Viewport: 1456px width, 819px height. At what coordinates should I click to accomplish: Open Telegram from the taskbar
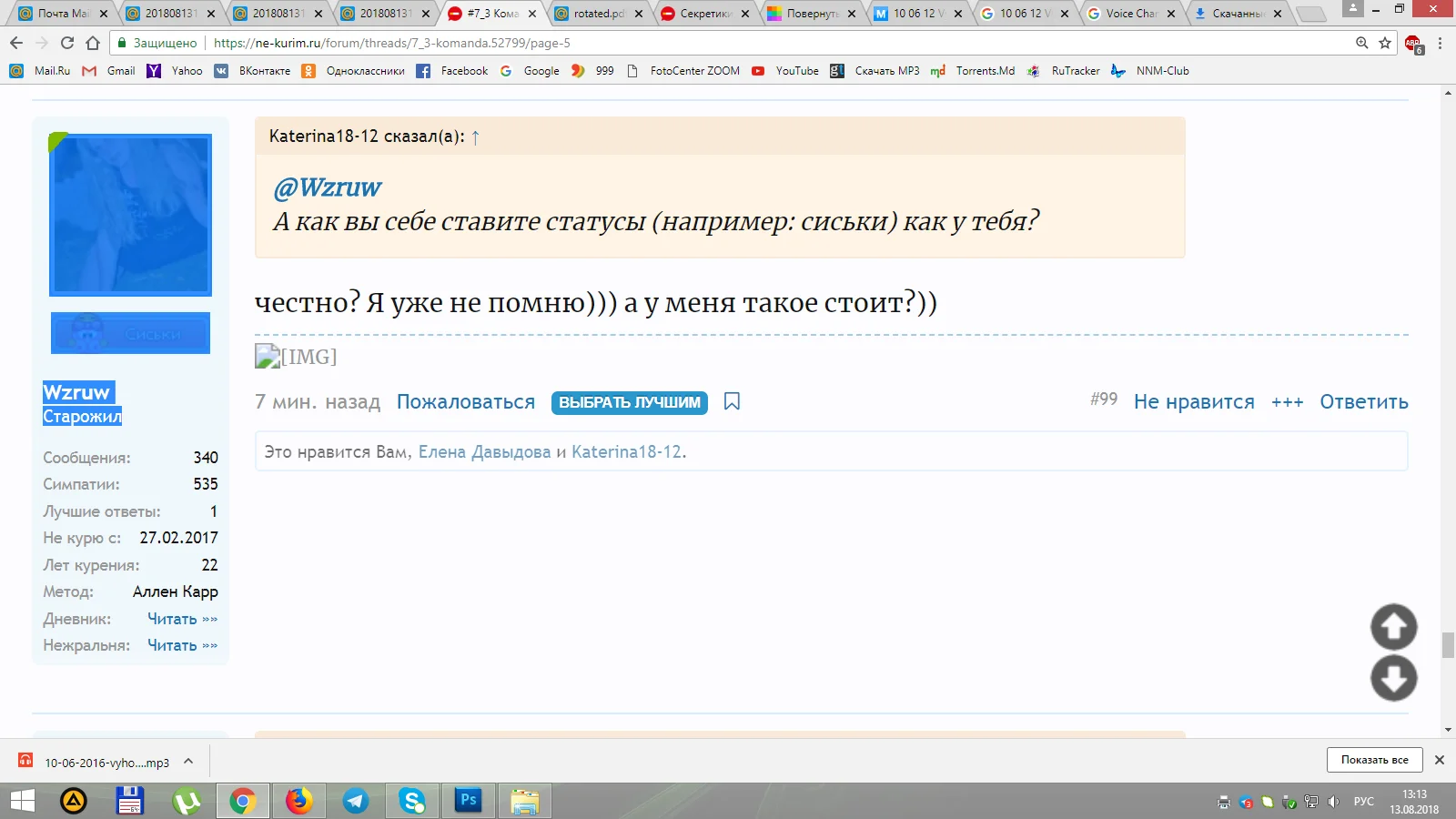(x=356, y=801)
